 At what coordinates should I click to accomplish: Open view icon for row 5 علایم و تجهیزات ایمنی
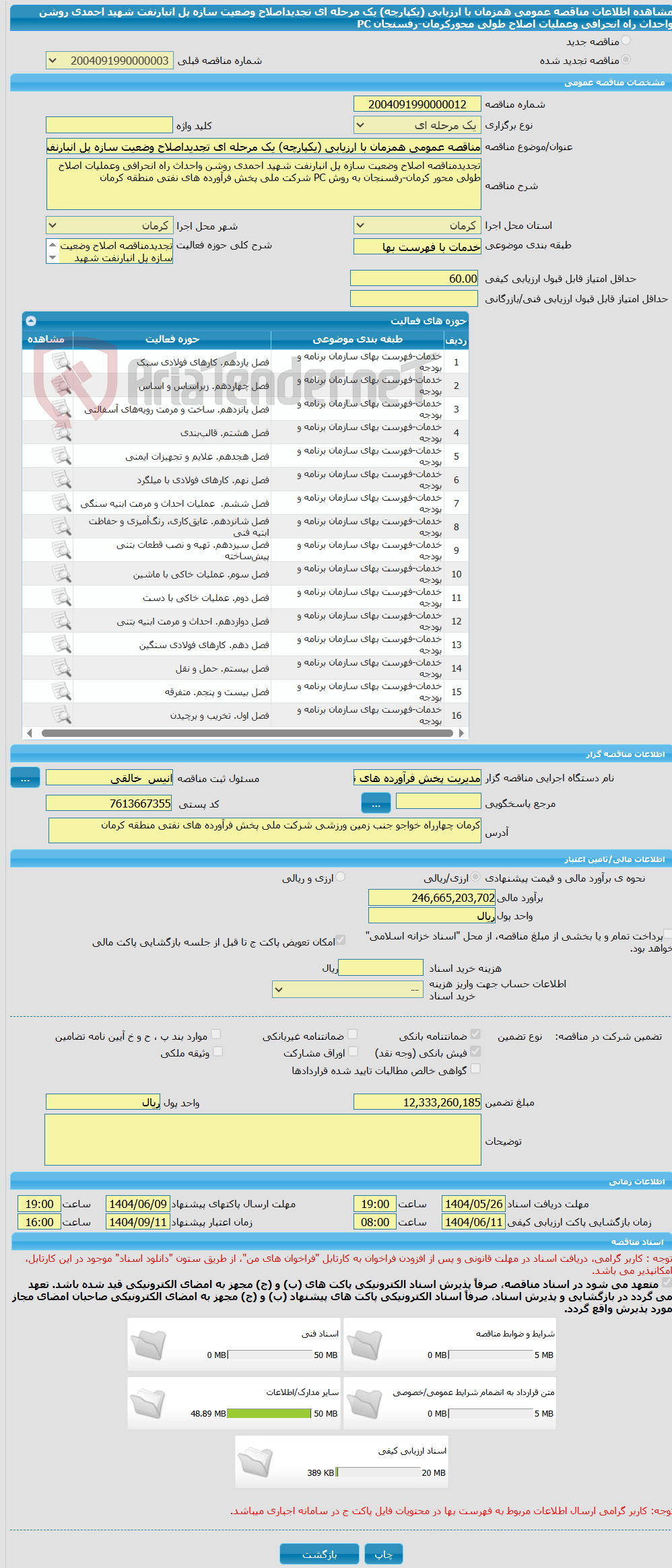pyautogui.click(x=61, y=456)
